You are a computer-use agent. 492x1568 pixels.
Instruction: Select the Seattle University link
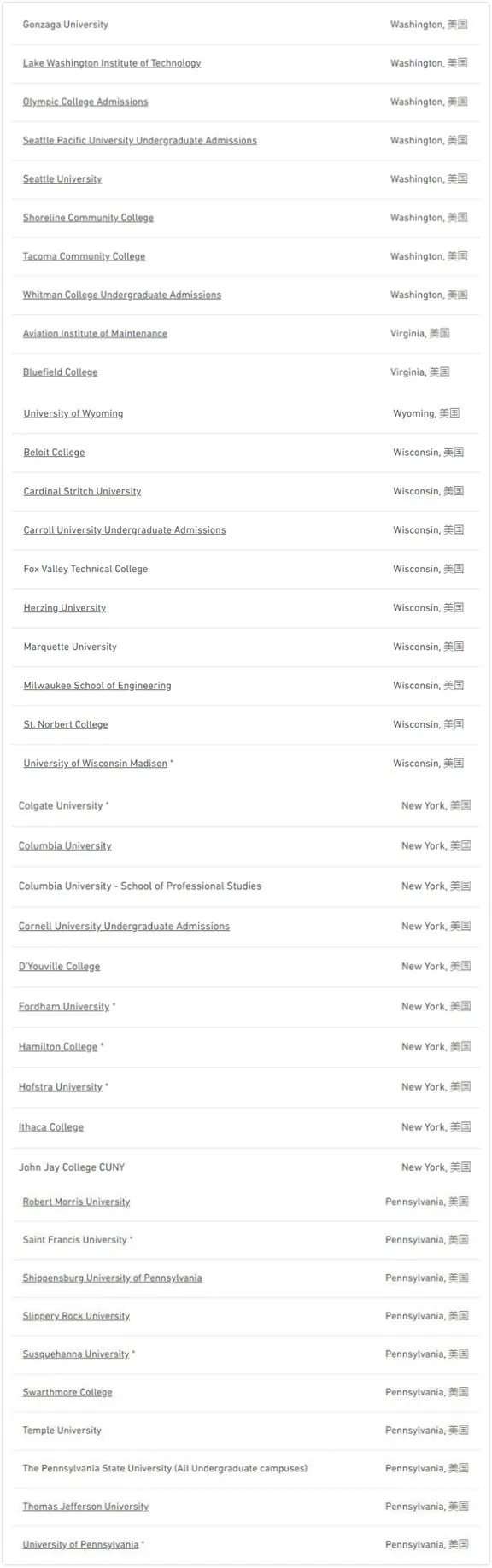point(62,179)
